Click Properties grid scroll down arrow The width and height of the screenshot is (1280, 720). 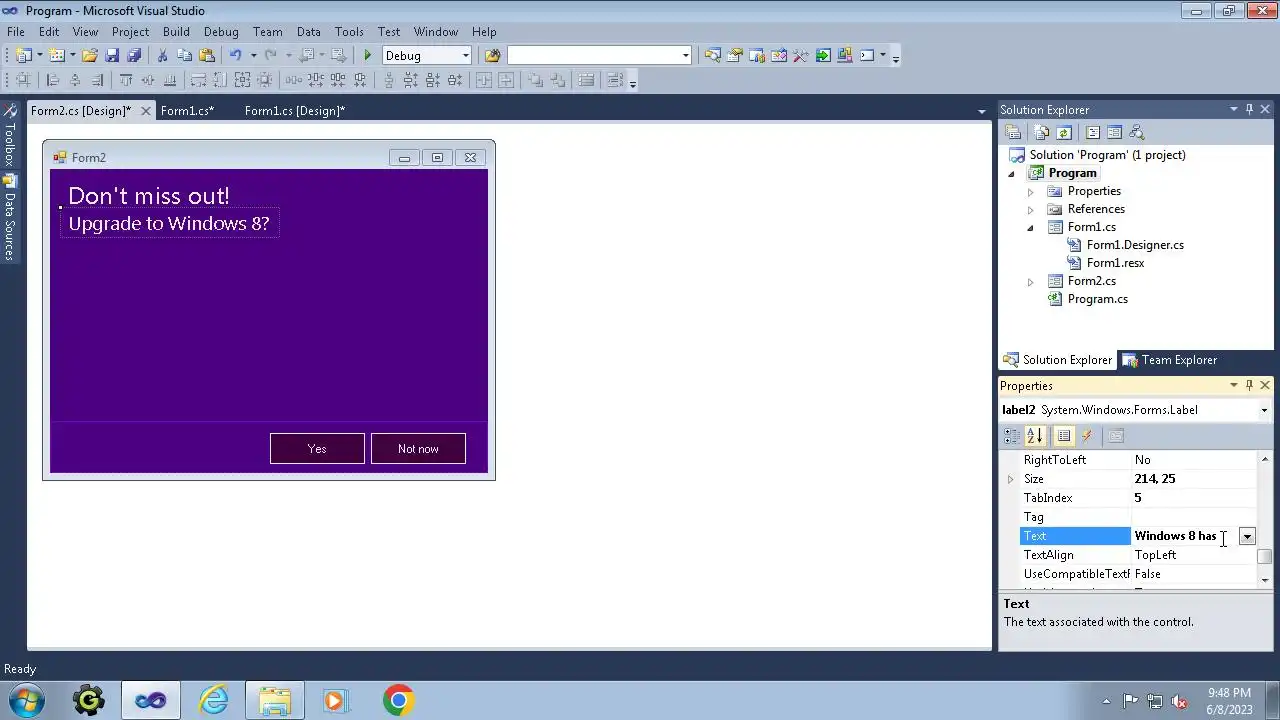coord(1265,580)
